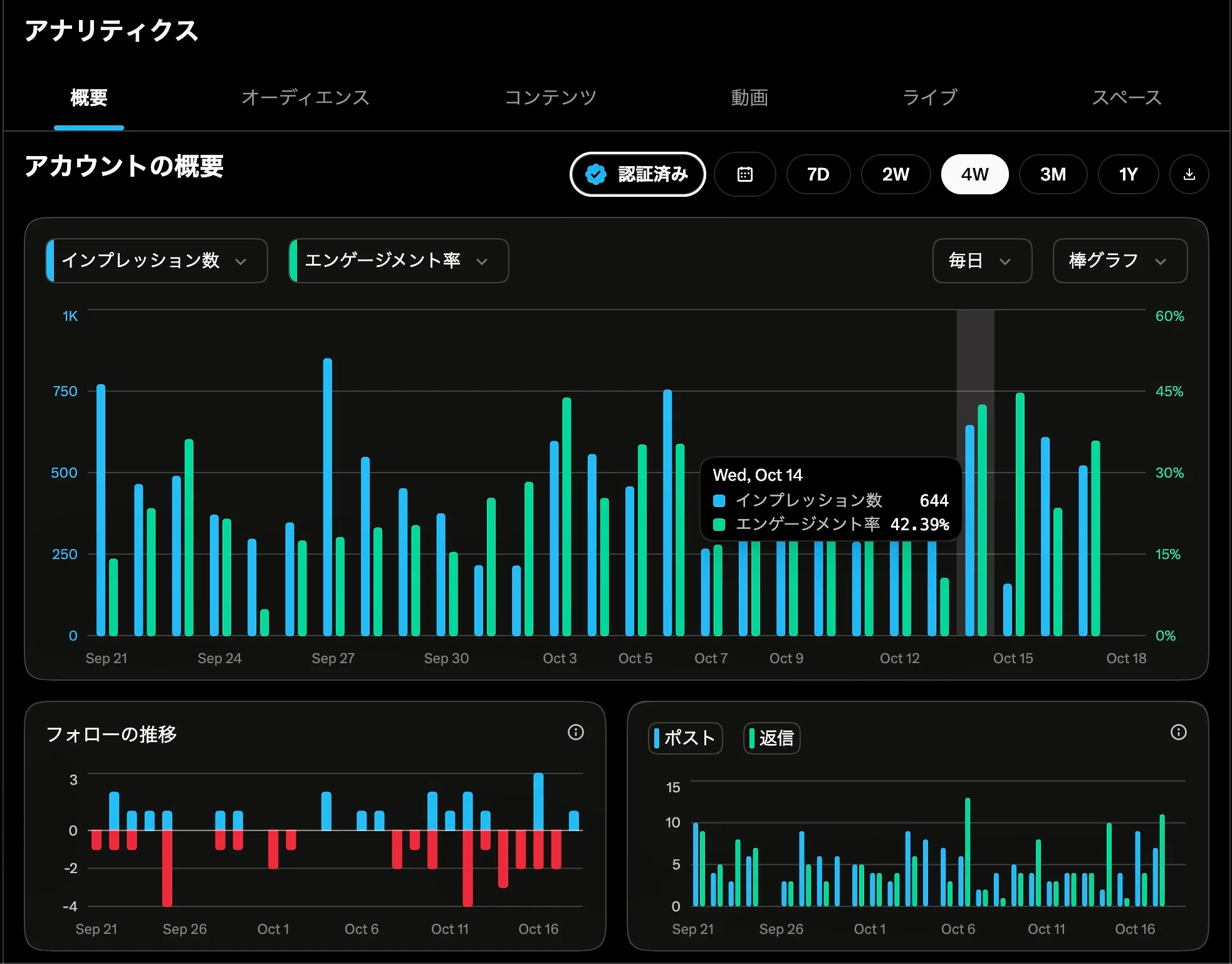Select the 7D time range

(818, 174)
